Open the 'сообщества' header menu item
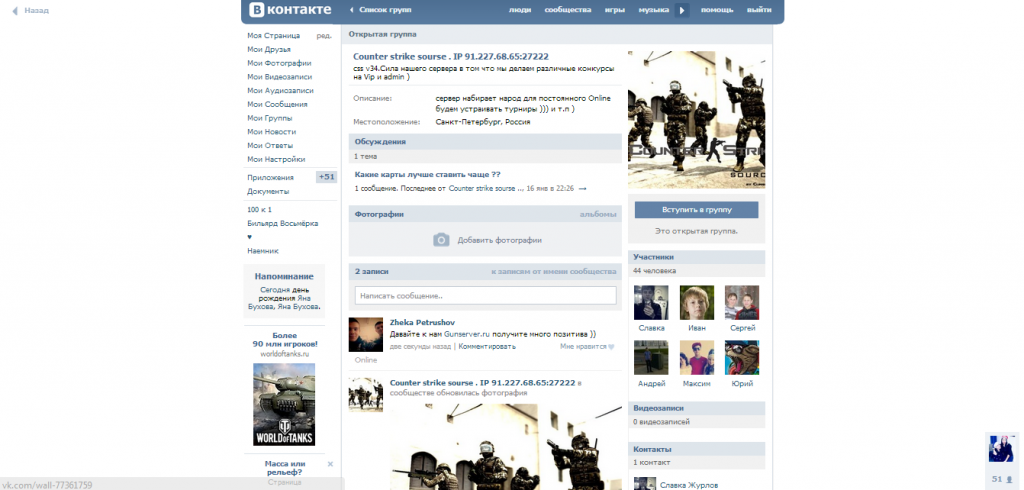The image size is (1024, 490). pyautogui.click(x=567, y=10)
